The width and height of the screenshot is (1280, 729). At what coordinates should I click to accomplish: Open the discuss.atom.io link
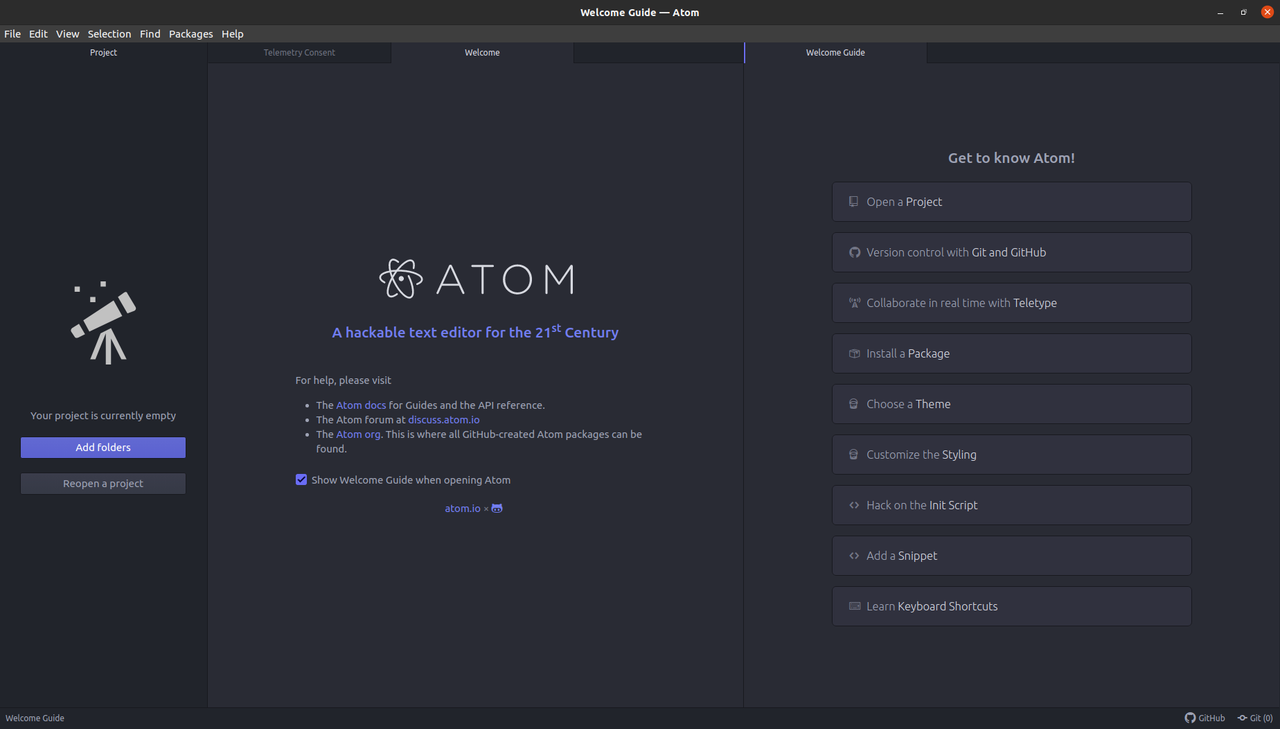(444, 420)
